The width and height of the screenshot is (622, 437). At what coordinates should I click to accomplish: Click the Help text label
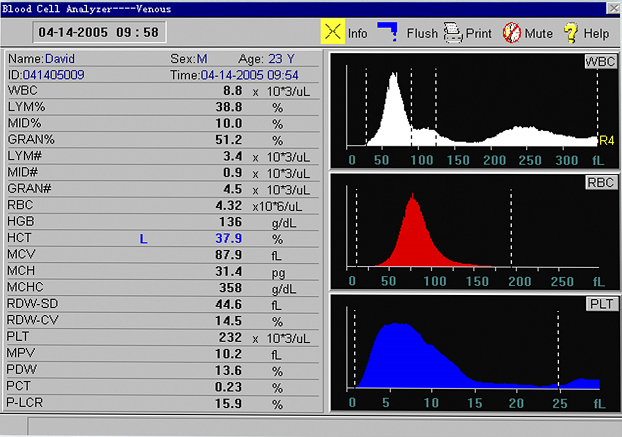click(596, 33)
